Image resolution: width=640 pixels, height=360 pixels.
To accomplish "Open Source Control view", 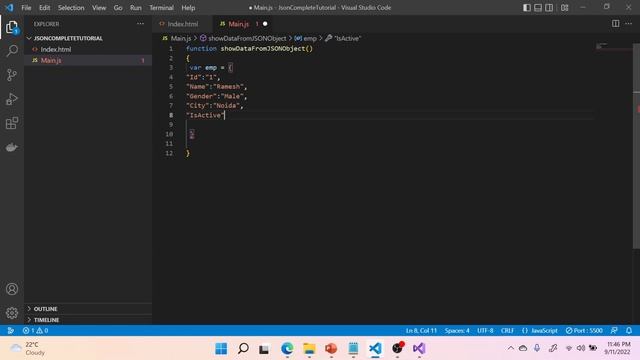I will point(12,75).
